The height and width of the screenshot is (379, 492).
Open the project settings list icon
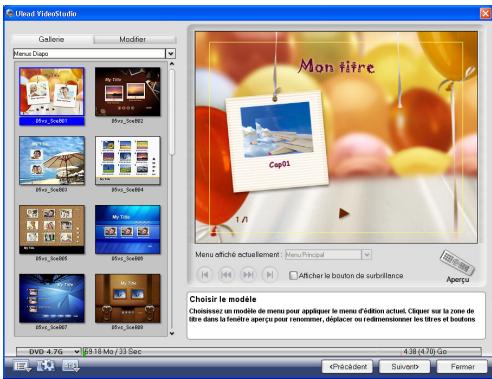(x=22, y=366)
